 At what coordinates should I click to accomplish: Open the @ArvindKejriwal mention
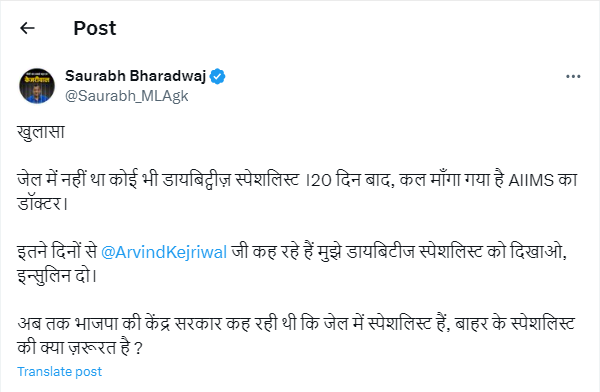pos(164,252)
